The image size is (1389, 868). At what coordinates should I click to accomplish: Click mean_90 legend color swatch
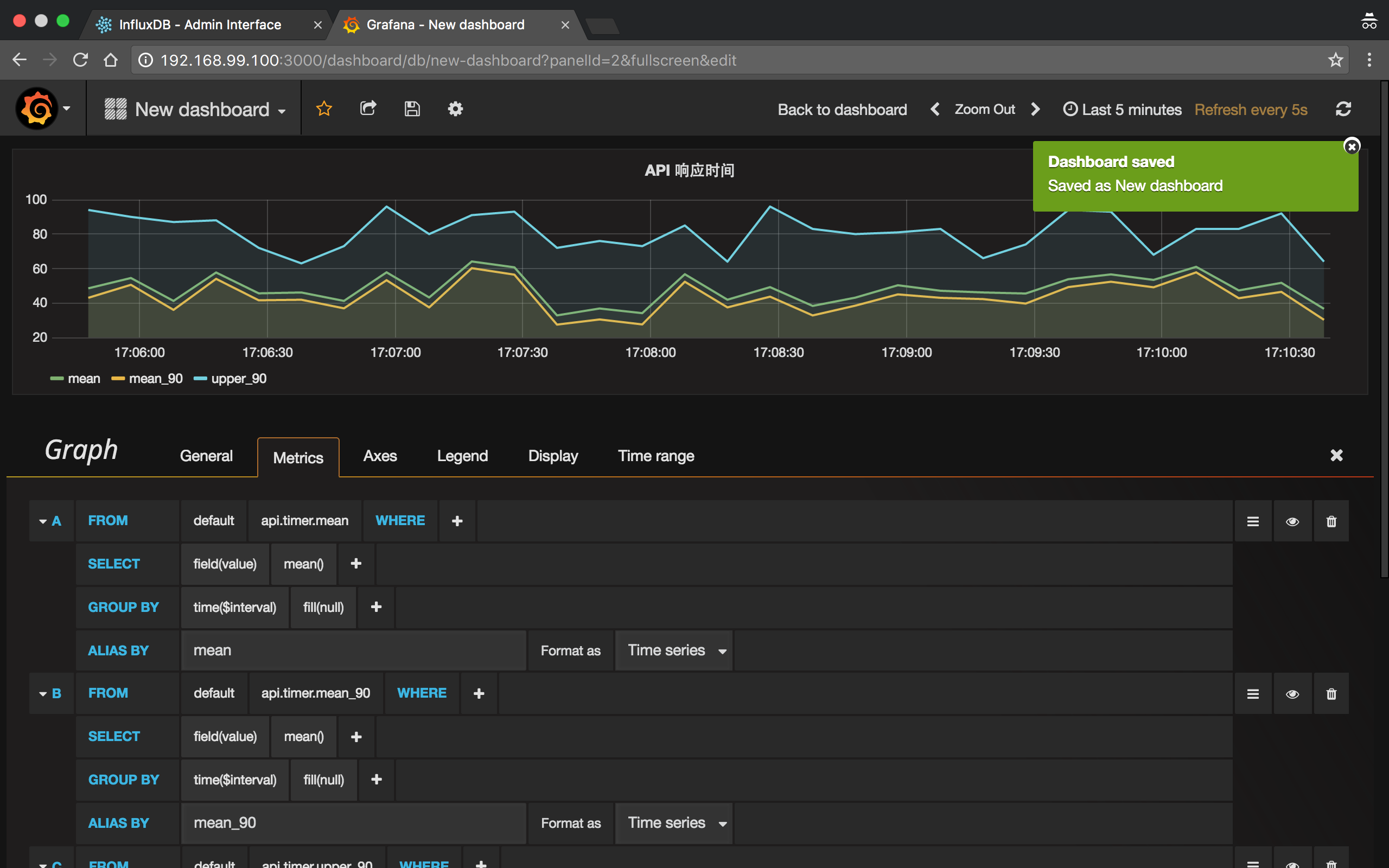[118, 379]
